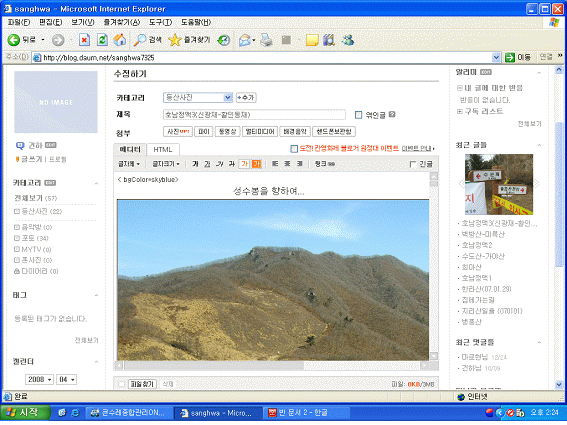Open the 도구(T) menu

(x=161, y=22)
